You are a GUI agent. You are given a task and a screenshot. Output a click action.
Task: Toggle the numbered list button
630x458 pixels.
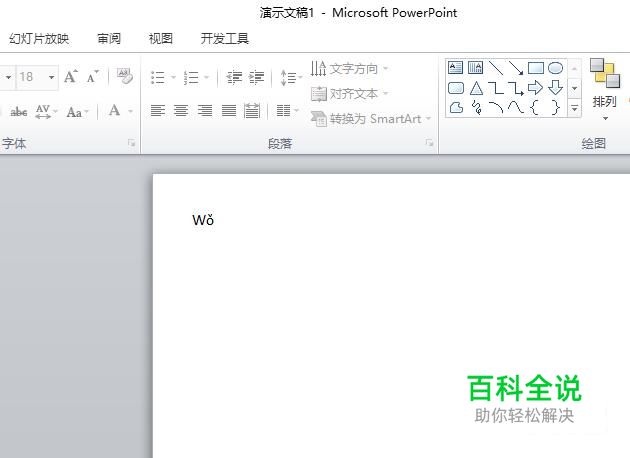tap(191, 77)
